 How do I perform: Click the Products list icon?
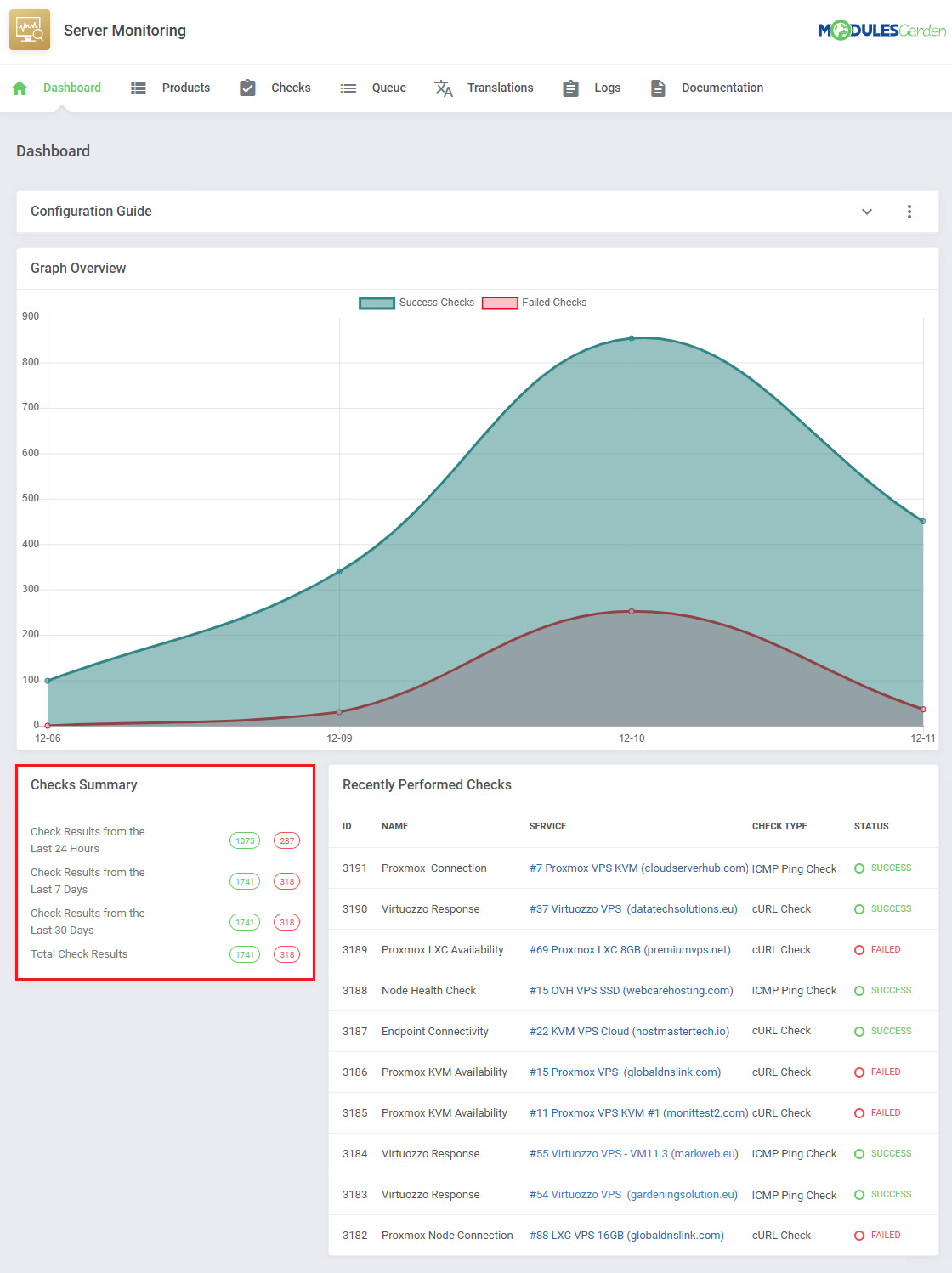(x=139, y=88)
